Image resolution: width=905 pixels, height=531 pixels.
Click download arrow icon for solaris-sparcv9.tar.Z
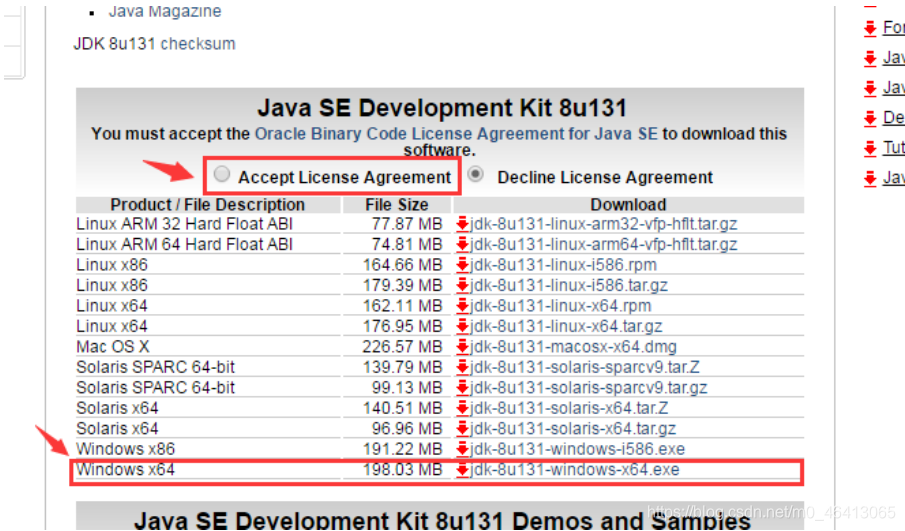(x=462, y=368)
